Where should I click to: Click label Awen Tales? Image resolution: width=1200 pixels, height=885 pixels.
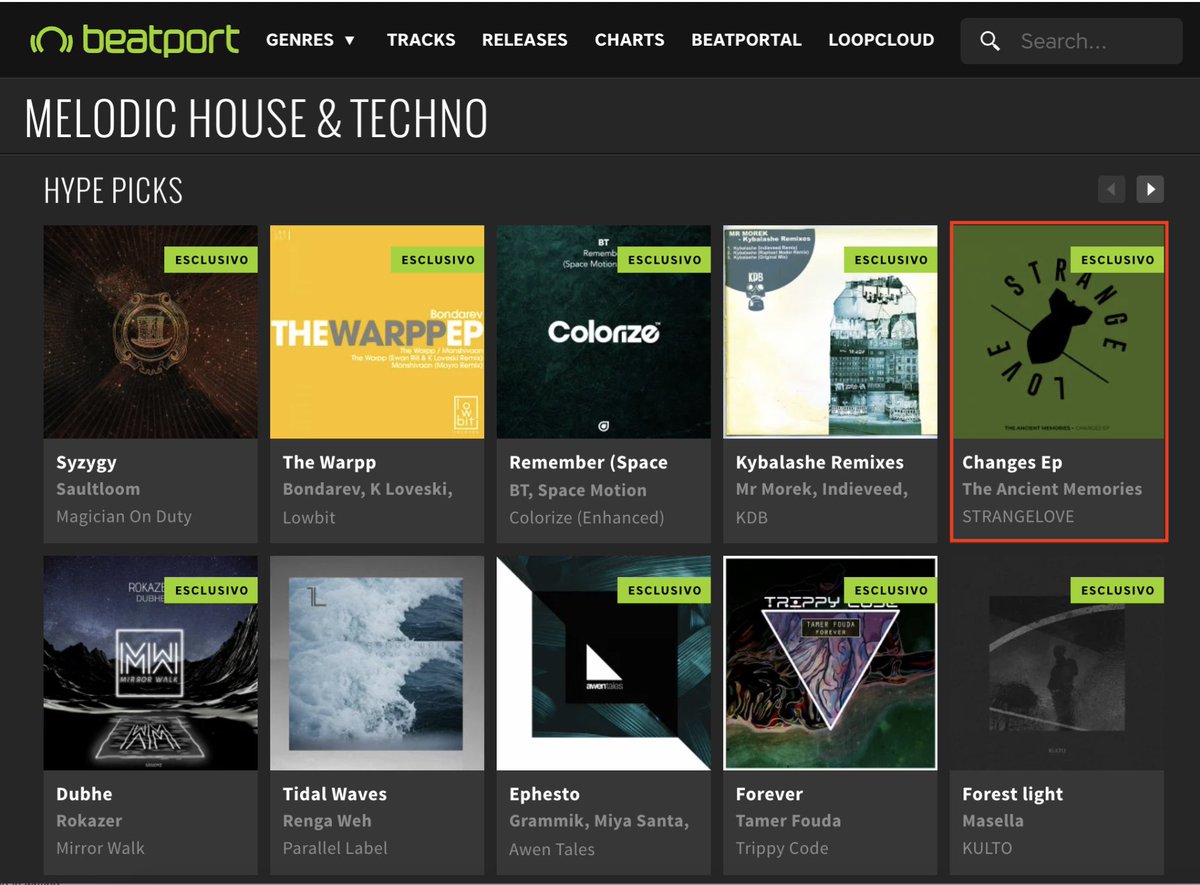pos(552,849)
